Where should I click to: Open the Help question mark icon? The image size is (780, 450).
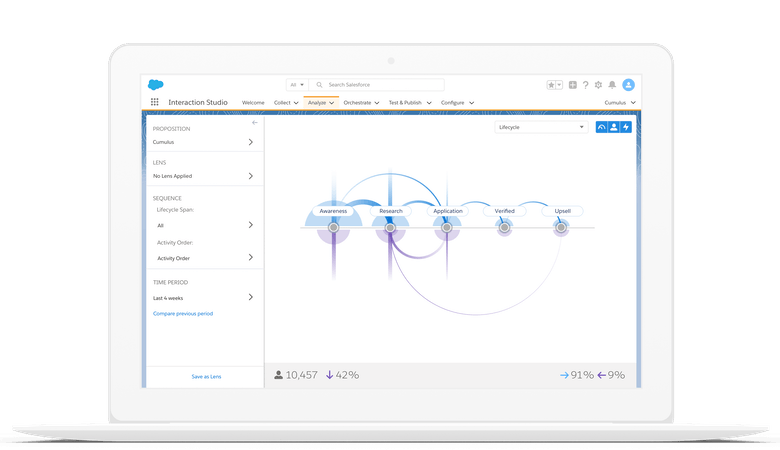pyautogui.click(x=585, y=85)
